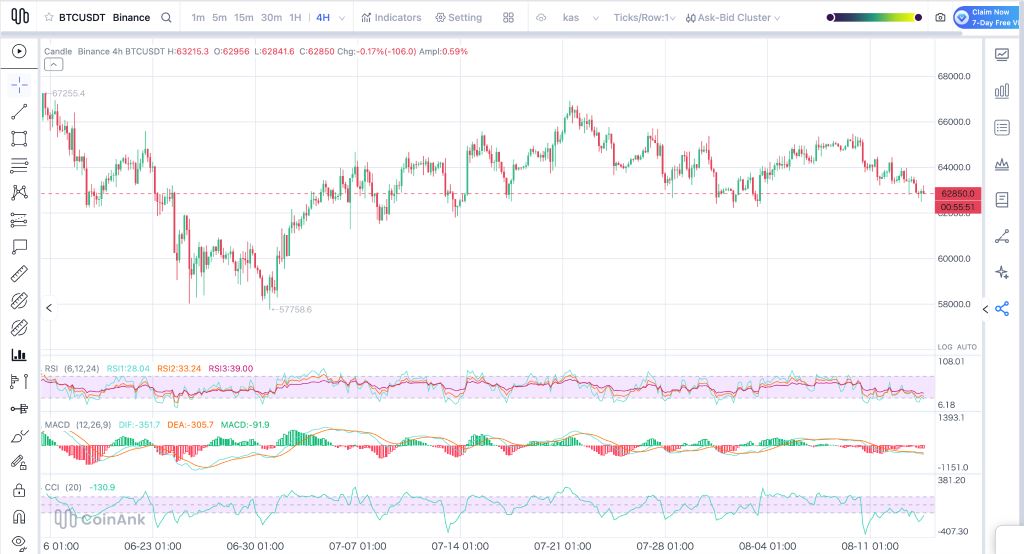Click the share icon on right sidebar
The image size is (1024, 554).
tap(1002, 309)
